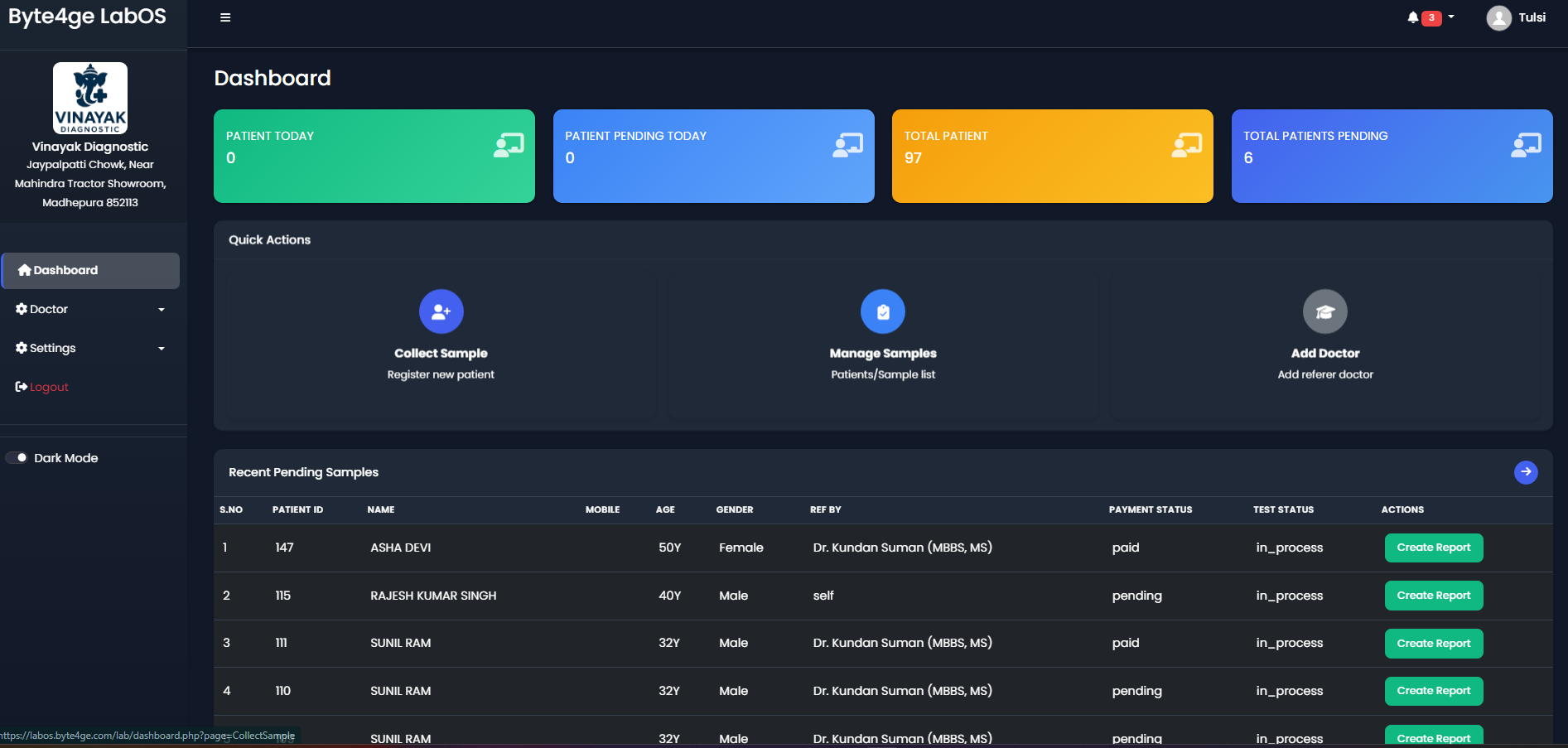The width and height of the screenshot is (1568, 748).
Task: Click the blue arrow on Recent Pending Samples
Action: 1527,472
